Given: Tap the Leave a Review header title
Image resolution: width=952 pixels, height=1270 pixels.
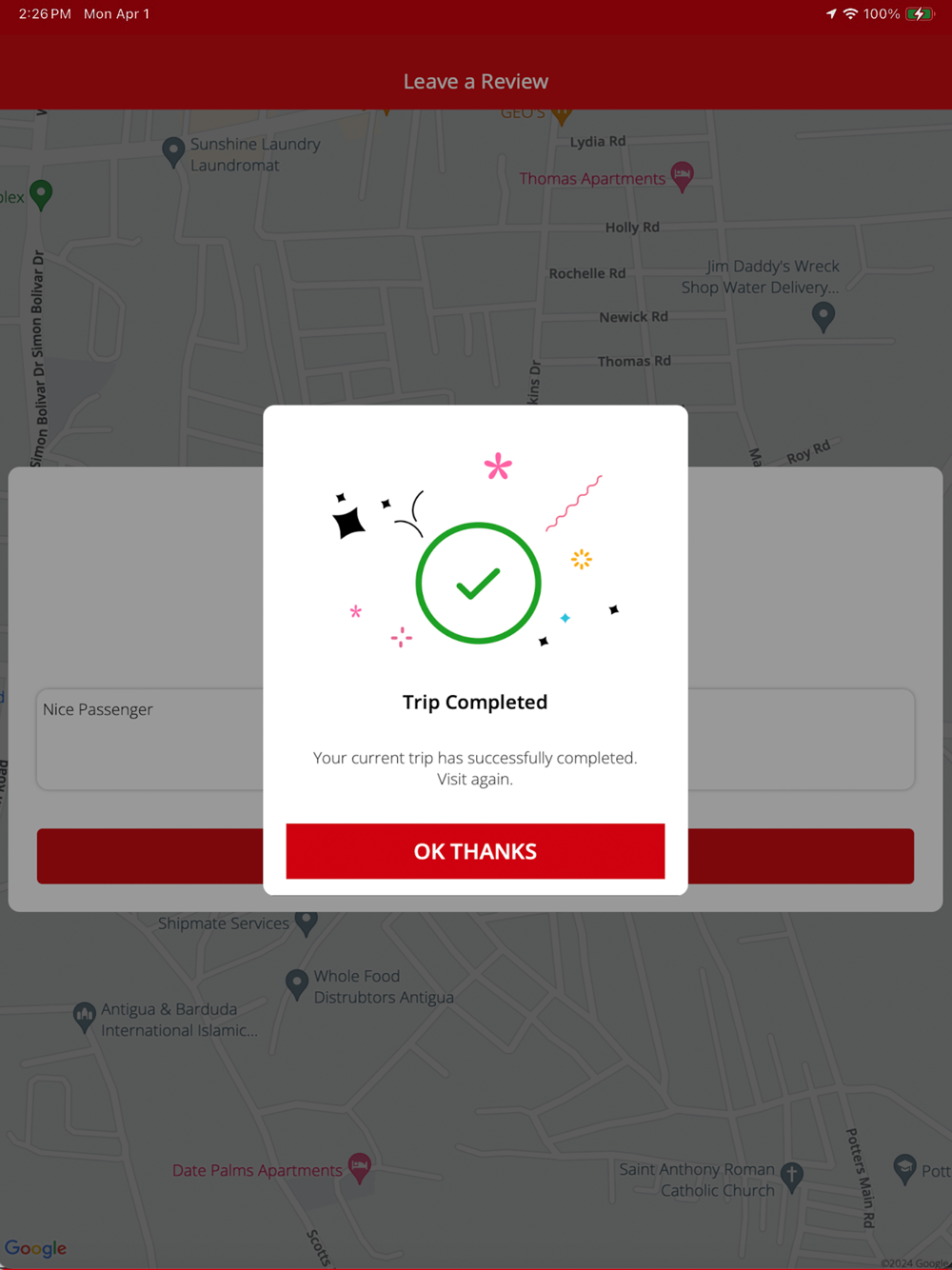Looking at the screenshot, I should pos(476,82).
